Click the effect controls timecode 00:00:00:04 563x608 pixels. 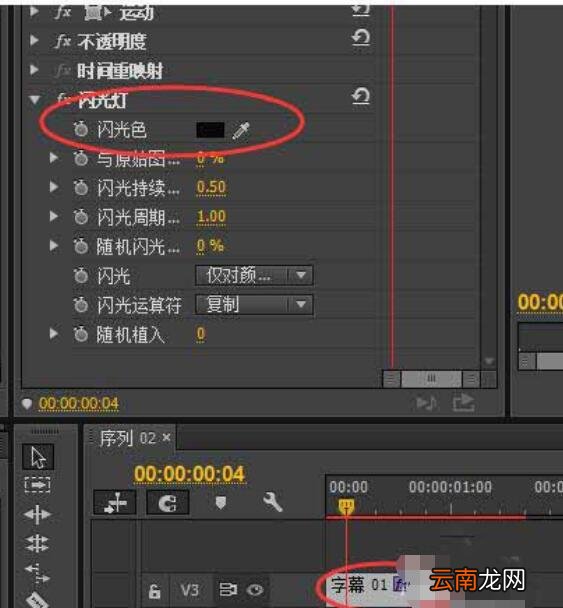pos(79,404)
